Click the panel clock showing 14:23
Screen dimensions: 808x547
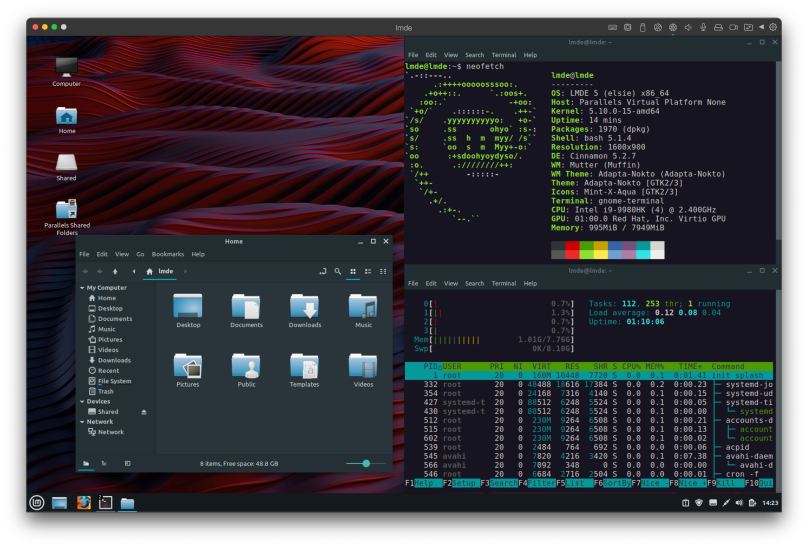770,503
